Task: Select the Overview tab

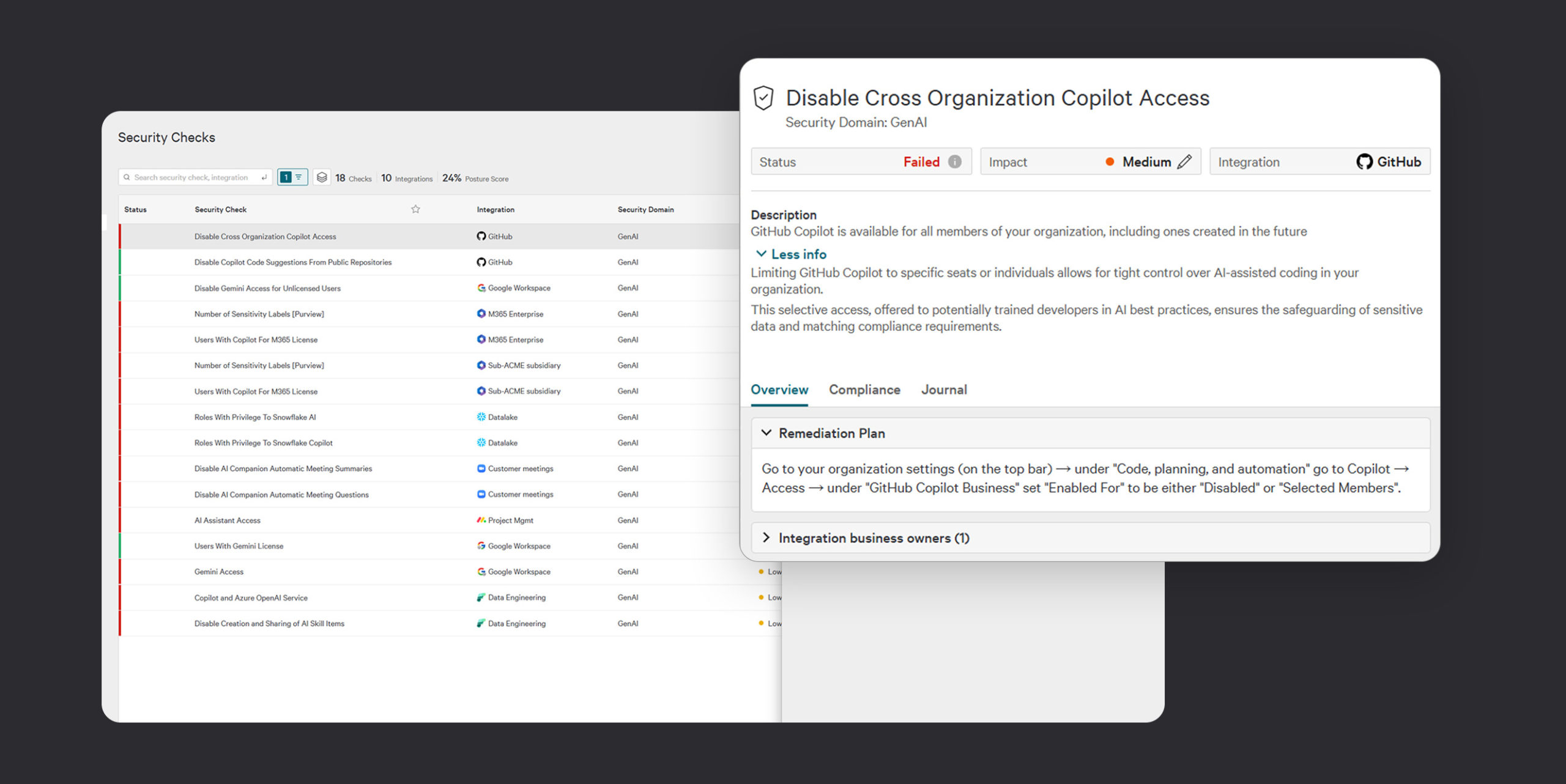Action: tap(779, 390)
